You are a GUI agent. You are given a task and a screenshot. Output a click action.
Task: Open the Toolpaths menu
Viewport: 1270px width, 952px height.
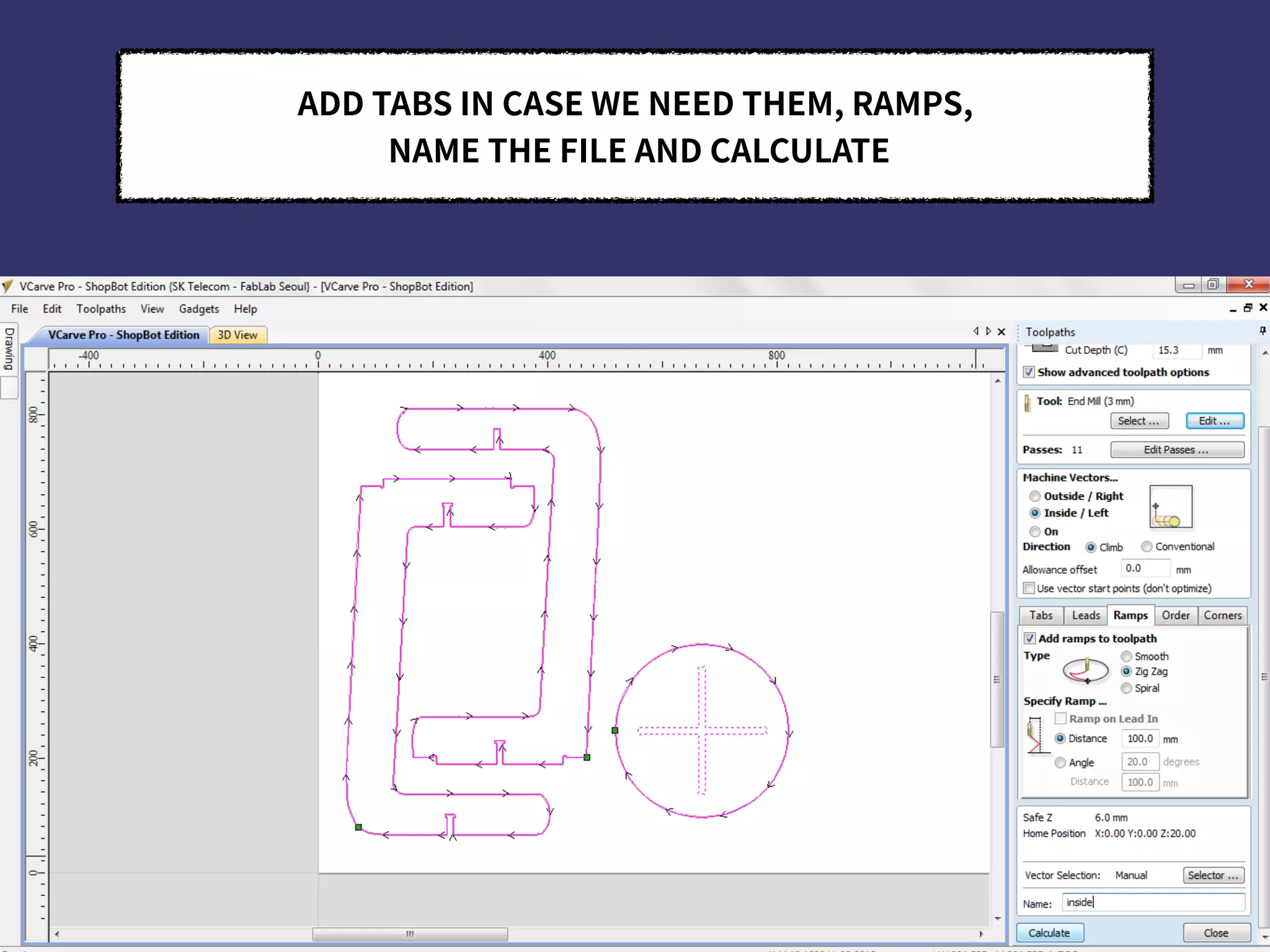click(x=101, y=309)
